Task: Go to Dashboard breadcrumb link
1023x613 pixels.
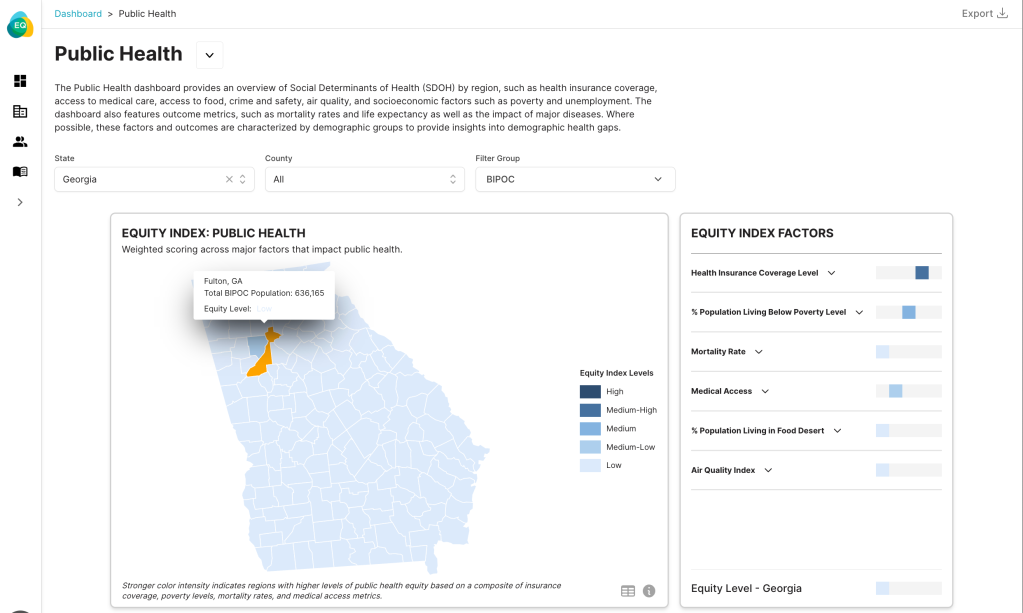Action: (78, 14)
